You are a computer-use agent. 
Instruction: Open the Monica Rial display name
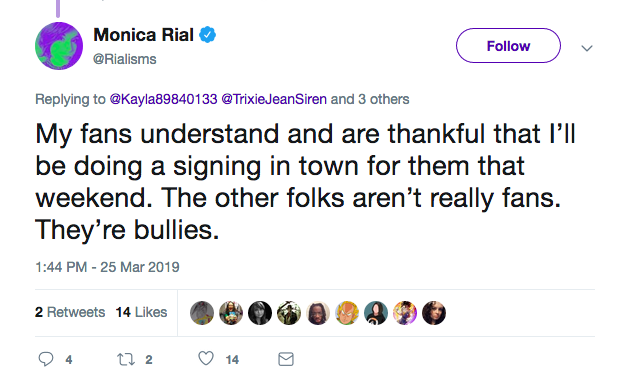click(144, 35)
